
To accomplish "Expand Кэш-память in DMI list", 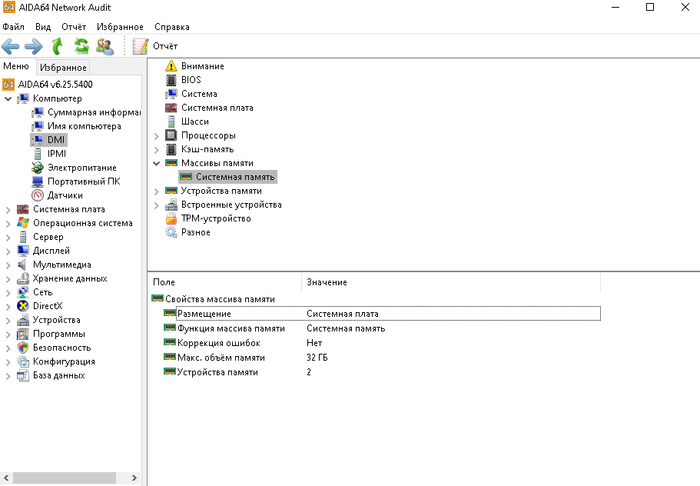I will tap(156, 150).
